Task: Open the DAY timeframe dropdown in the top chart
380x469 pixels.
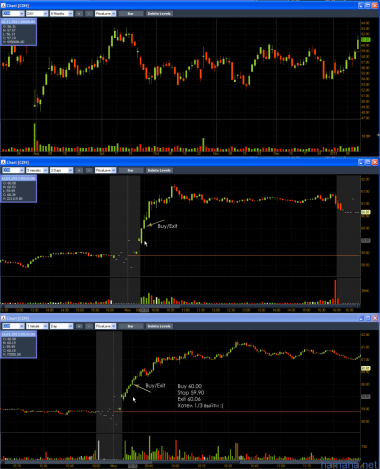Action: [37, 14]
